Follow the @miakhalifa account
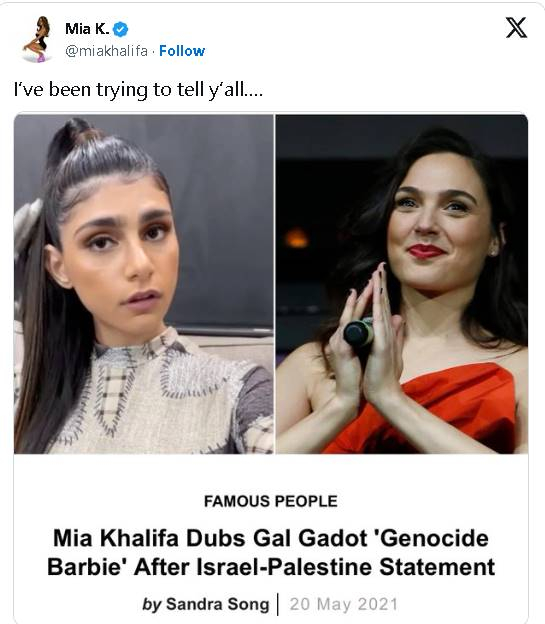The image size is (545, 624). (x=182, y=51)
